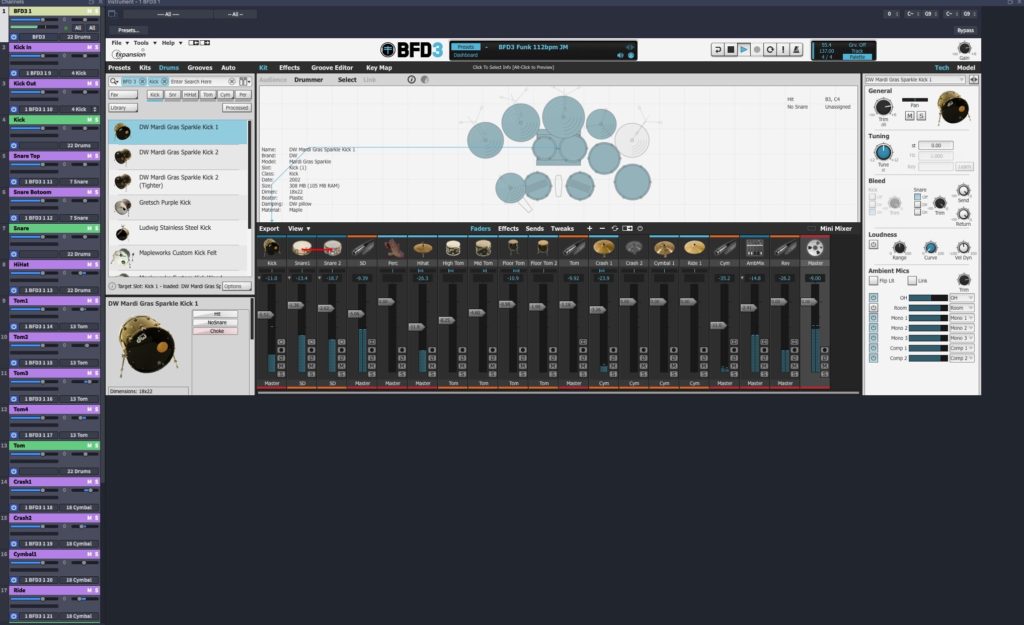Stop playback in BFD3 transport

tap(731, 50)
